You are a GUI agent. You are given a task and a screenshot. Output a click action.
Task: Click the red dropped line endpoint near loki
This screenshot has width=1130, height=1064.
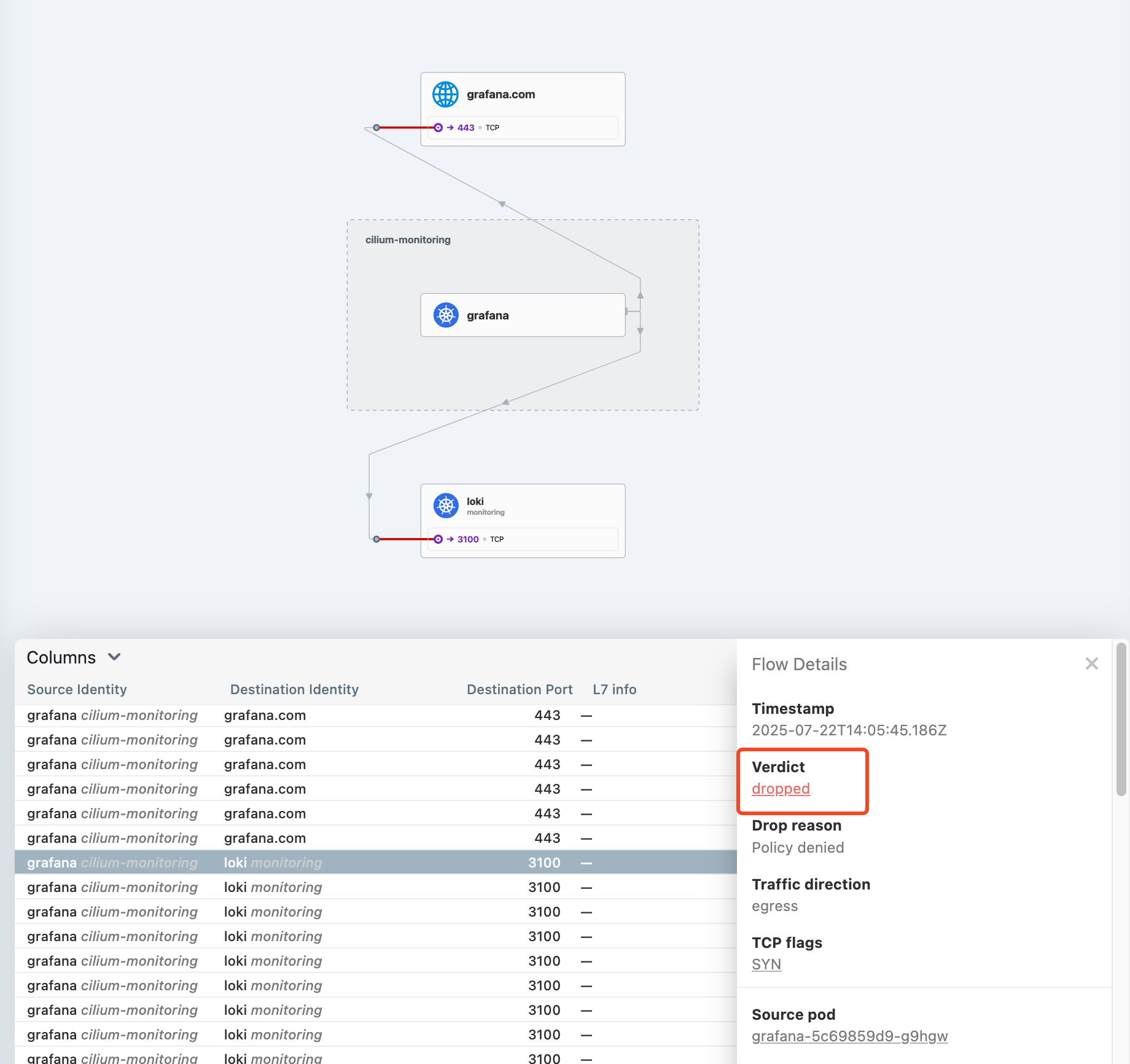click(376, 539)
